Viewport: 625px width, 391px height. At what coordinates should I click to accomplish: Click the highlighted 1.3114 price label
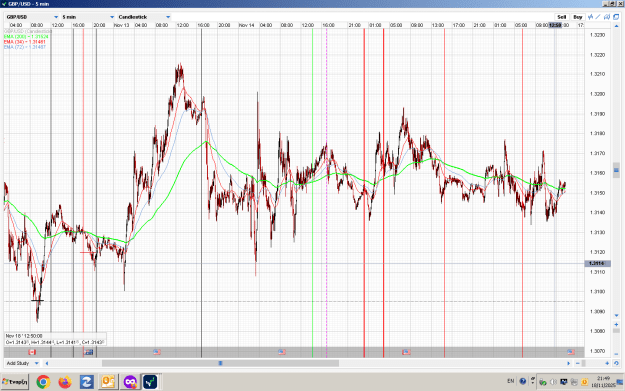point(597,263)
